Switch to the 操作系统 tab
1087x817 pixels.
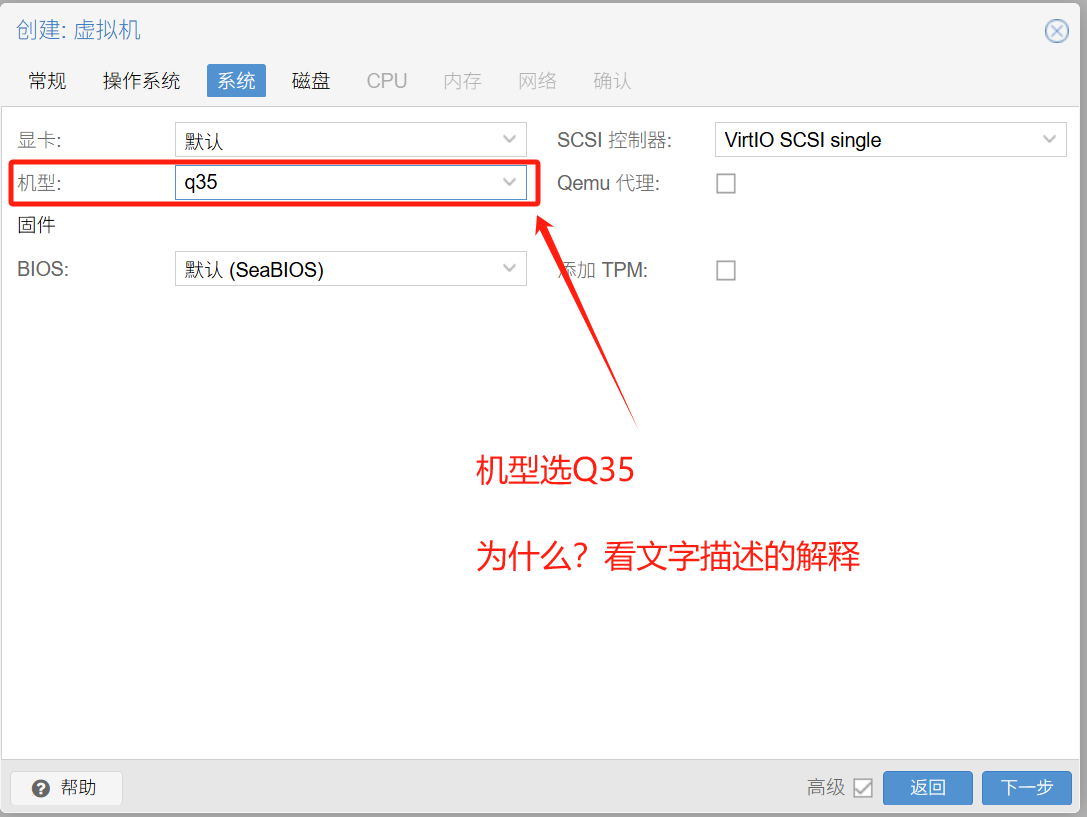tap(141, 80)
